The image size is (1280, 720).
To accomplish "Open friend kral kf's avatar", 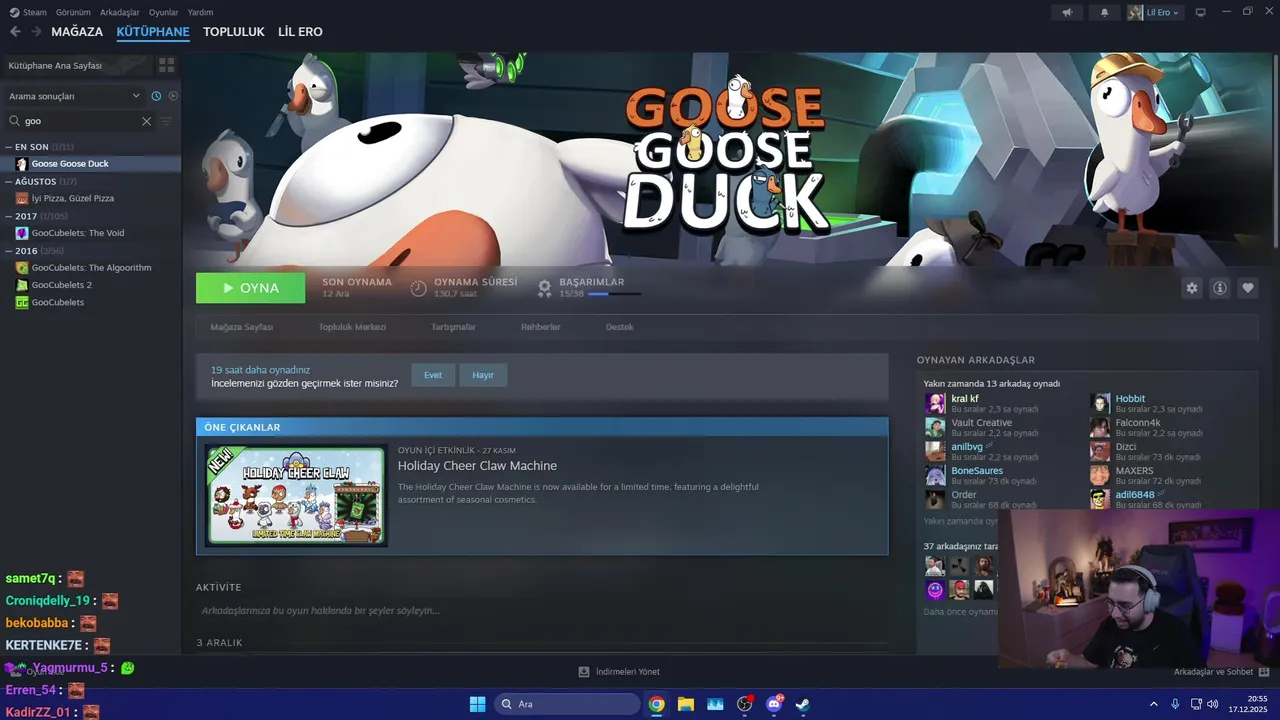I will tap(935, 403).
